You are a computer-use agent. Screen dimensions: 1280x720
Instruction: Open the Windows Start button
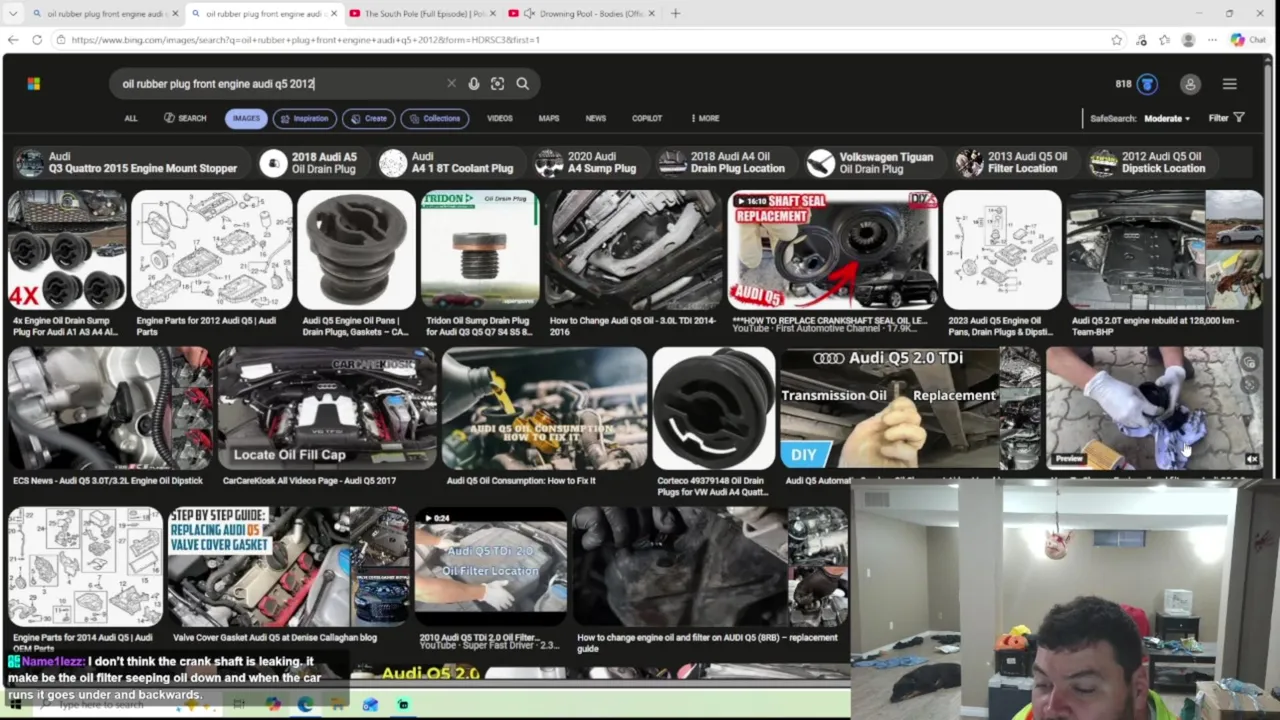pos(15,704)
